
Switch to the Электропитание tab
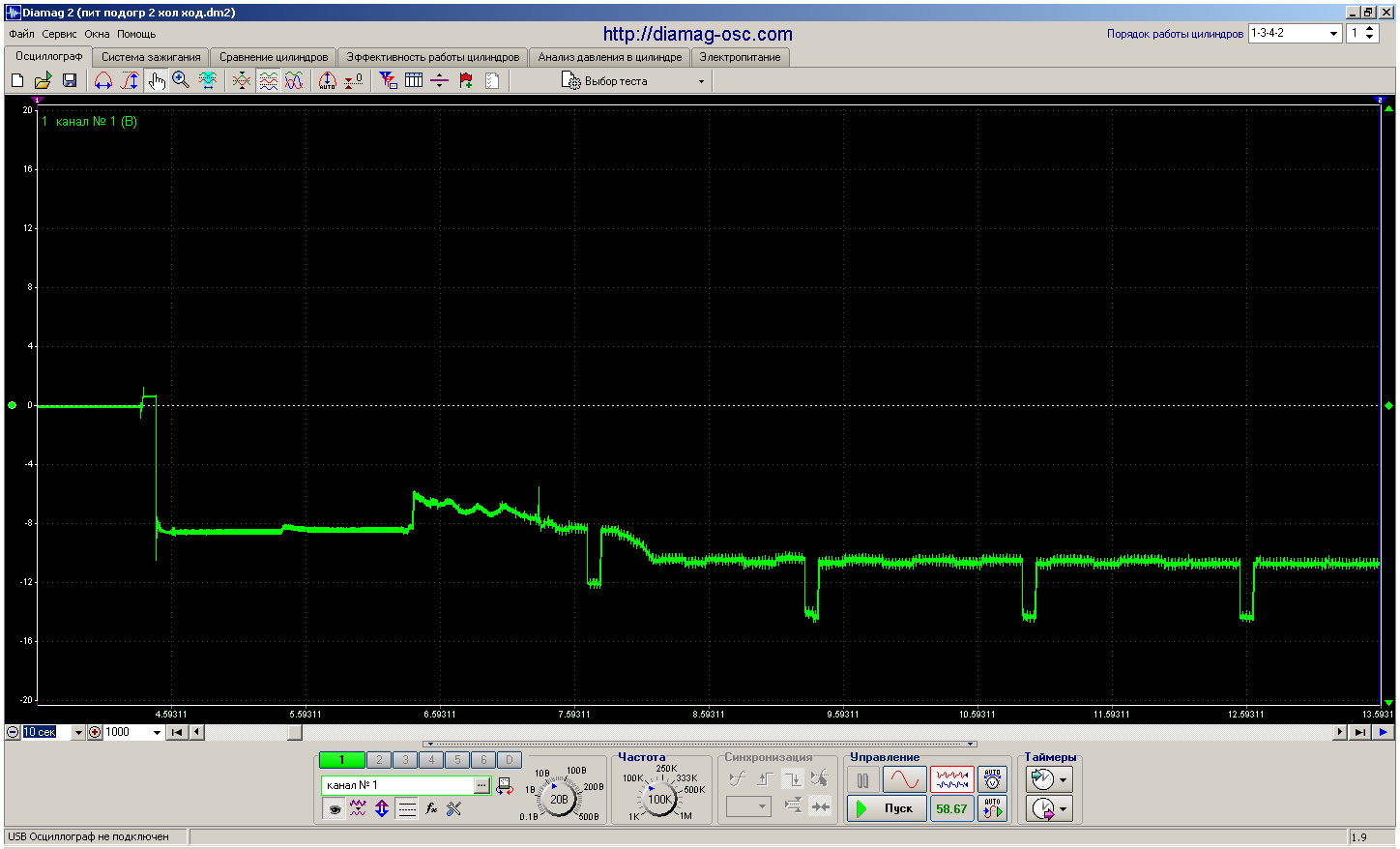click(x=740, y=57)
